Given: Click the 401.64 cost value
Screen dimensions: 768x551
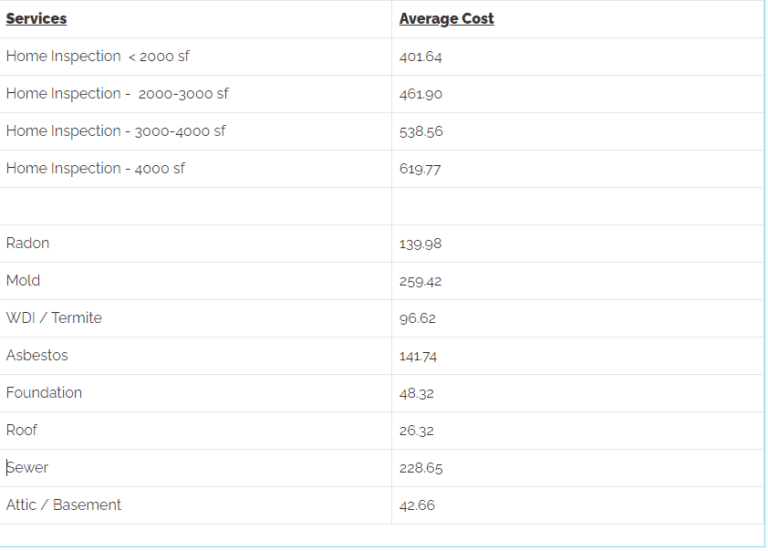Looking at the screenshot, I should (x=420, y=57).
